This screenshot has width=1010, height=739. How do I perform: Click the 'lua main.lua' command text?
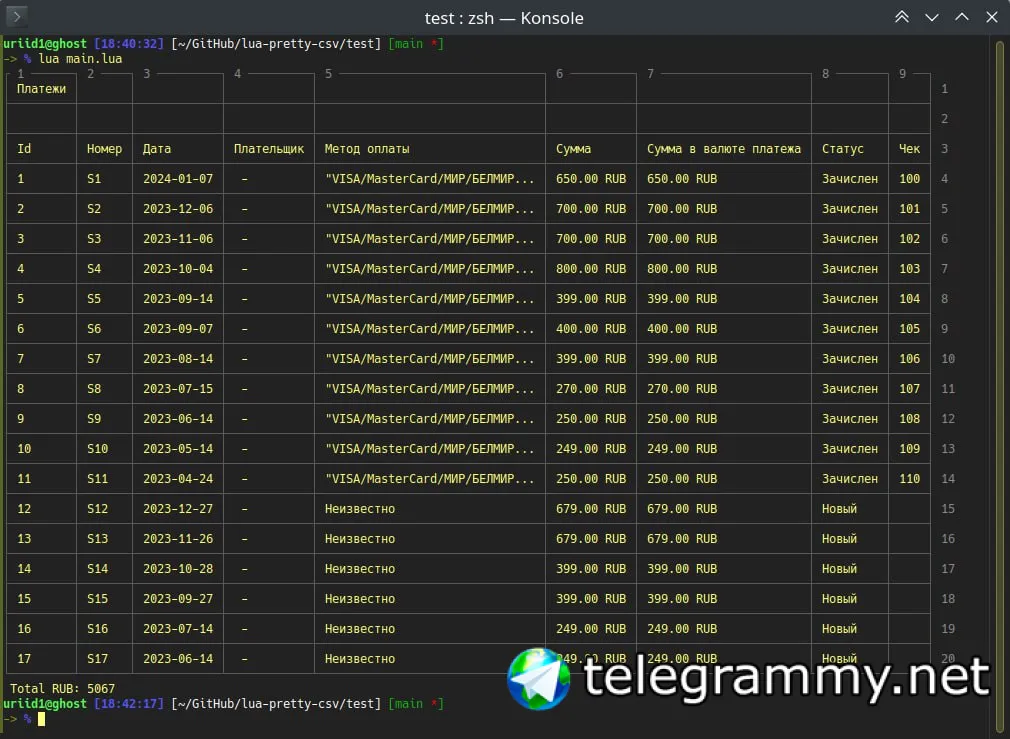tap(81, 59)
